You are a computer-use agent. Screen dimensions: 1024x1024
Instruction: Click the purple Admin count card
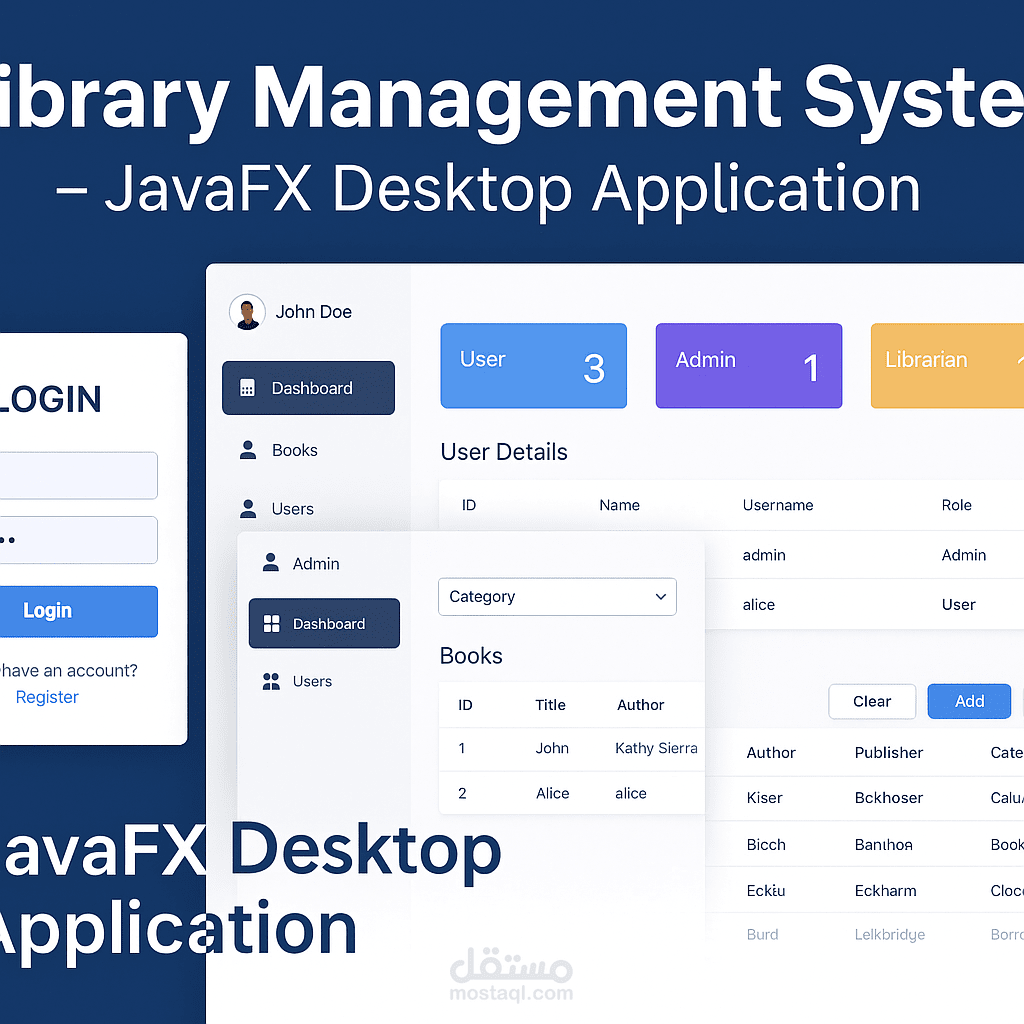(748, 366)
